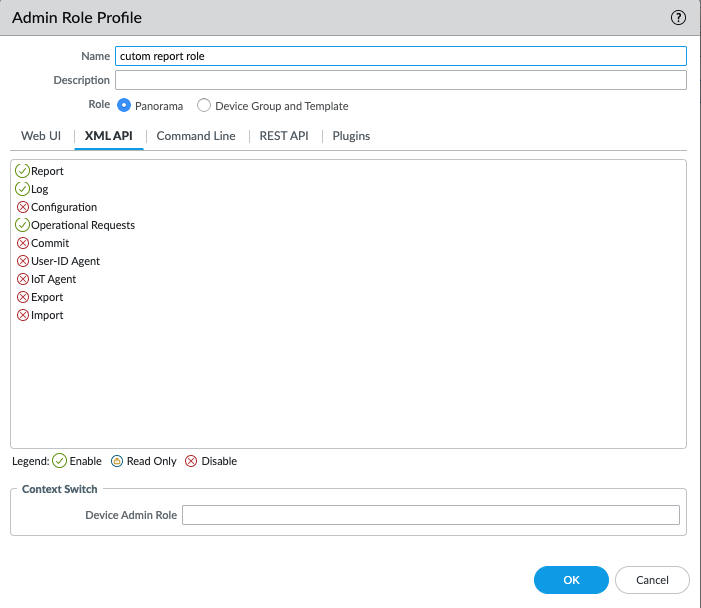
Task: Click the green enable icon beside Report
Action: pos(23,171)
